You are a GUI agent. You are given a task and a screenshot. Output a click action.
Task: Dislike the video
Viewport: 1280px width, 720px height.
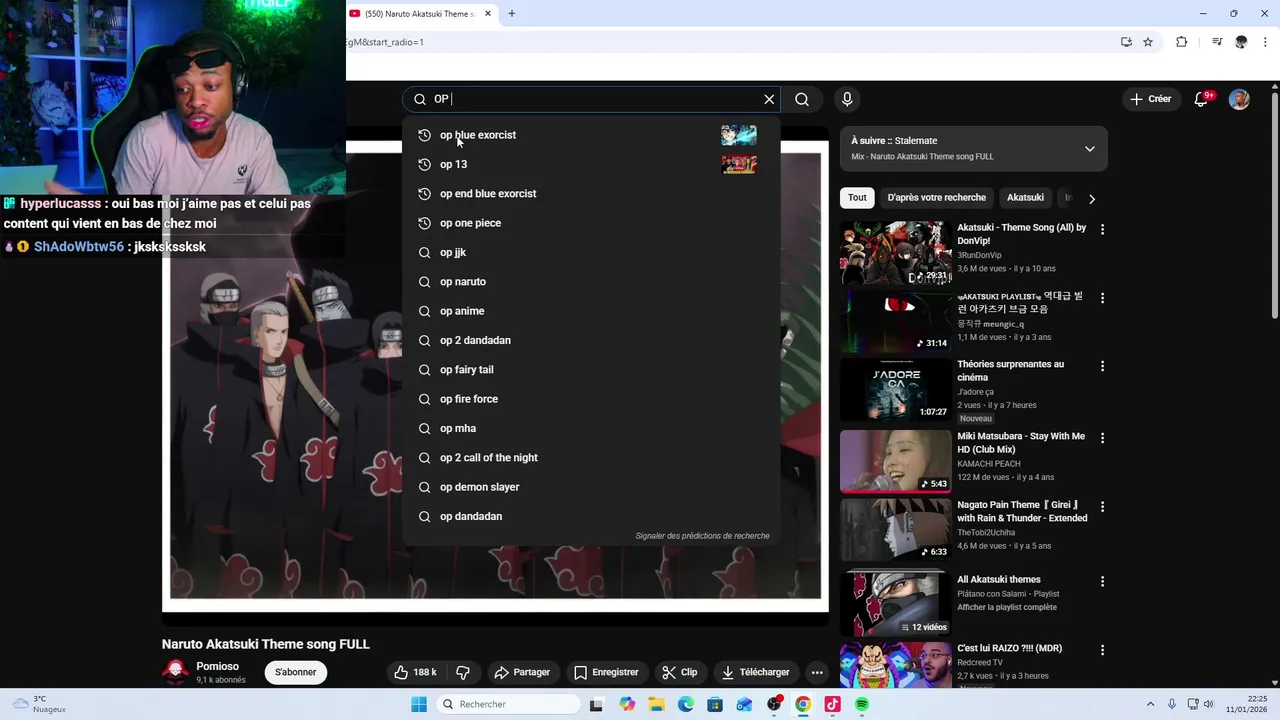coord(463,672)
